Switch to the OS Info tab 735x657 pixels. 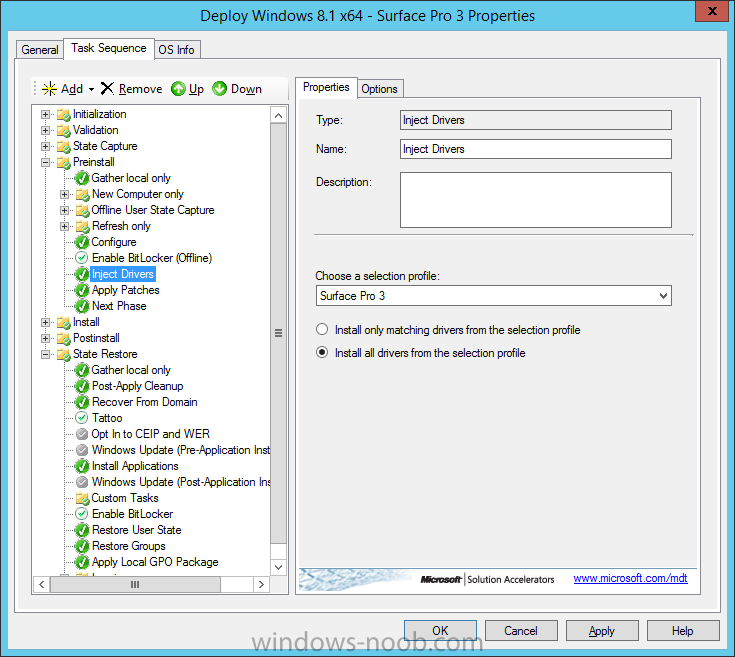177,50
